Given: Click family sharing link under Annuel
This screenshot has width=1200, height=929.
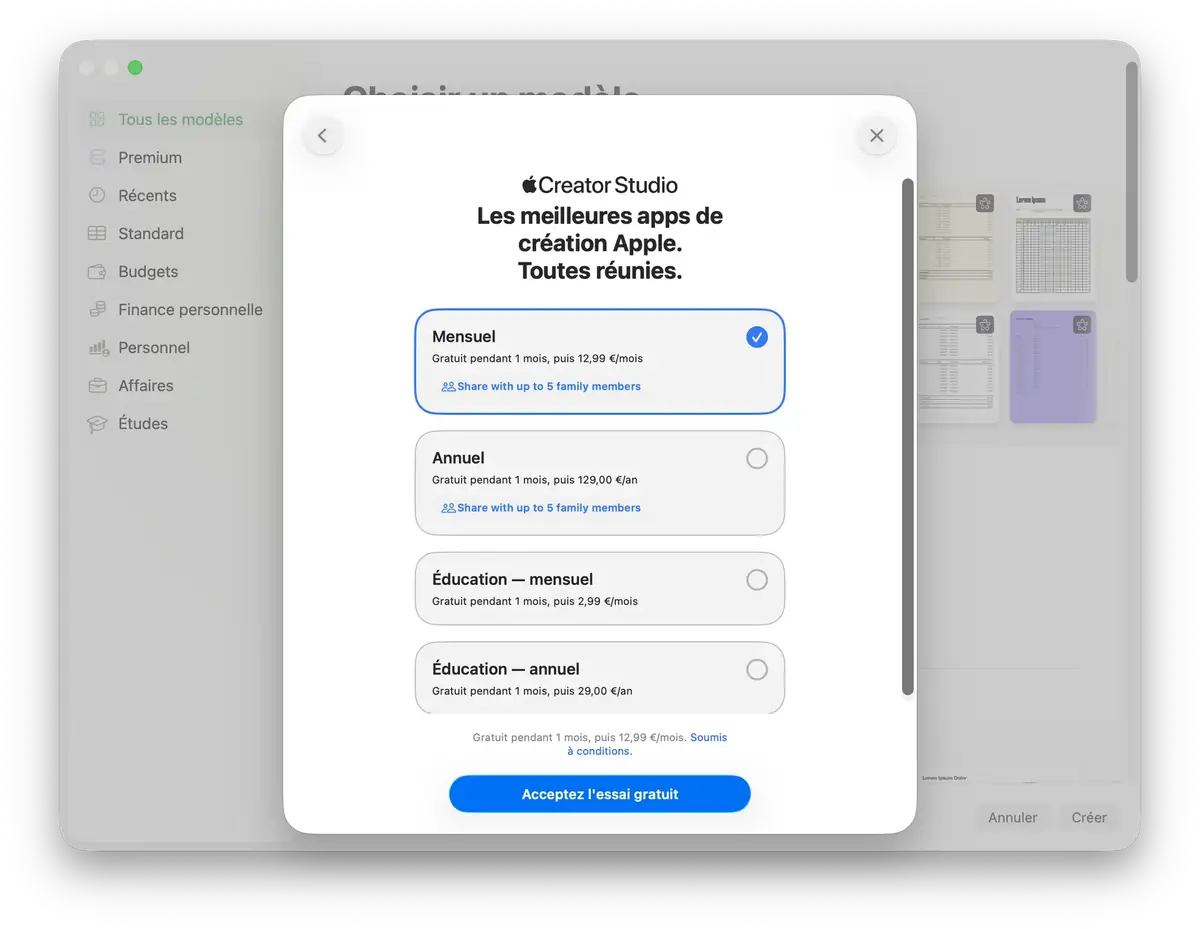Looking at the screenshot, I should (x=541, y=508).
